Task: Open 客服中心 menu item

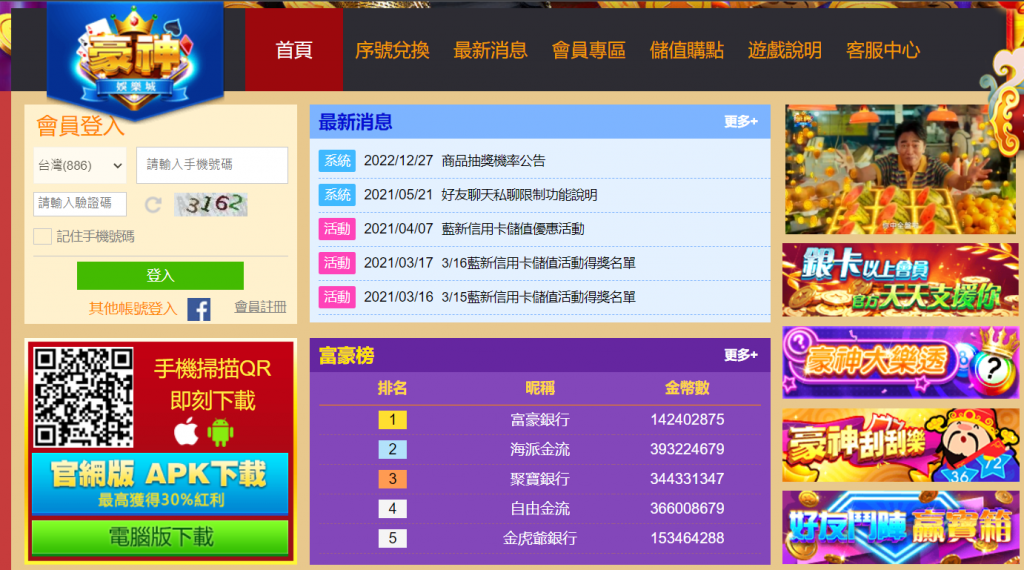Action: [x=883, y=50]
